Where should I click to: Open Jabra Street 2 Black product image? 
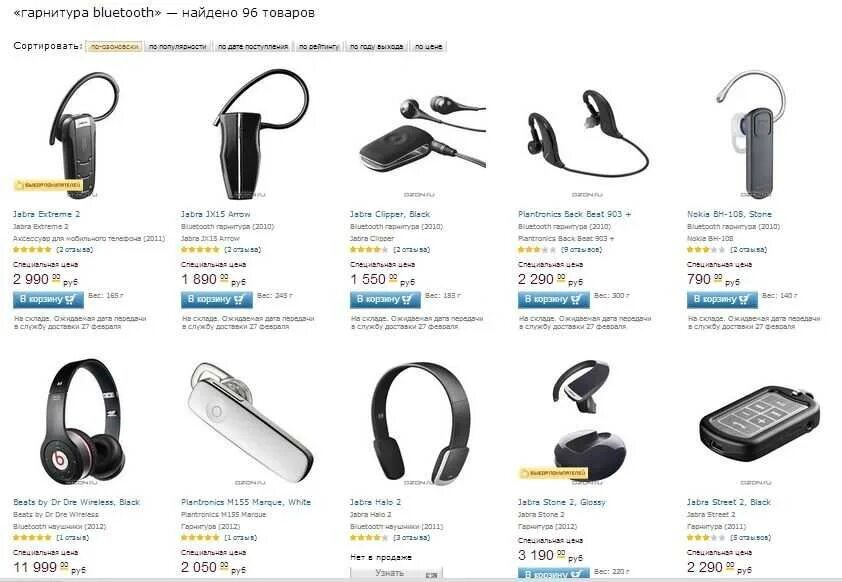[758, 423]
